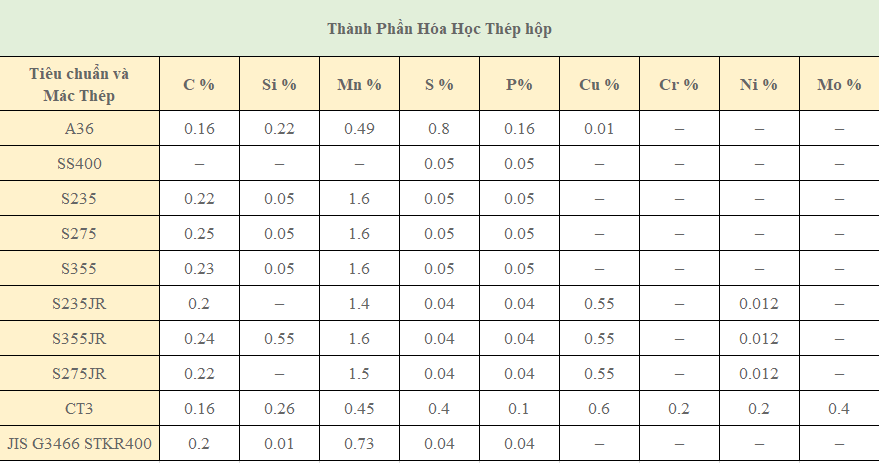Click the S235JR steel grade cell
879x463 pixels.
pos(80,304)
